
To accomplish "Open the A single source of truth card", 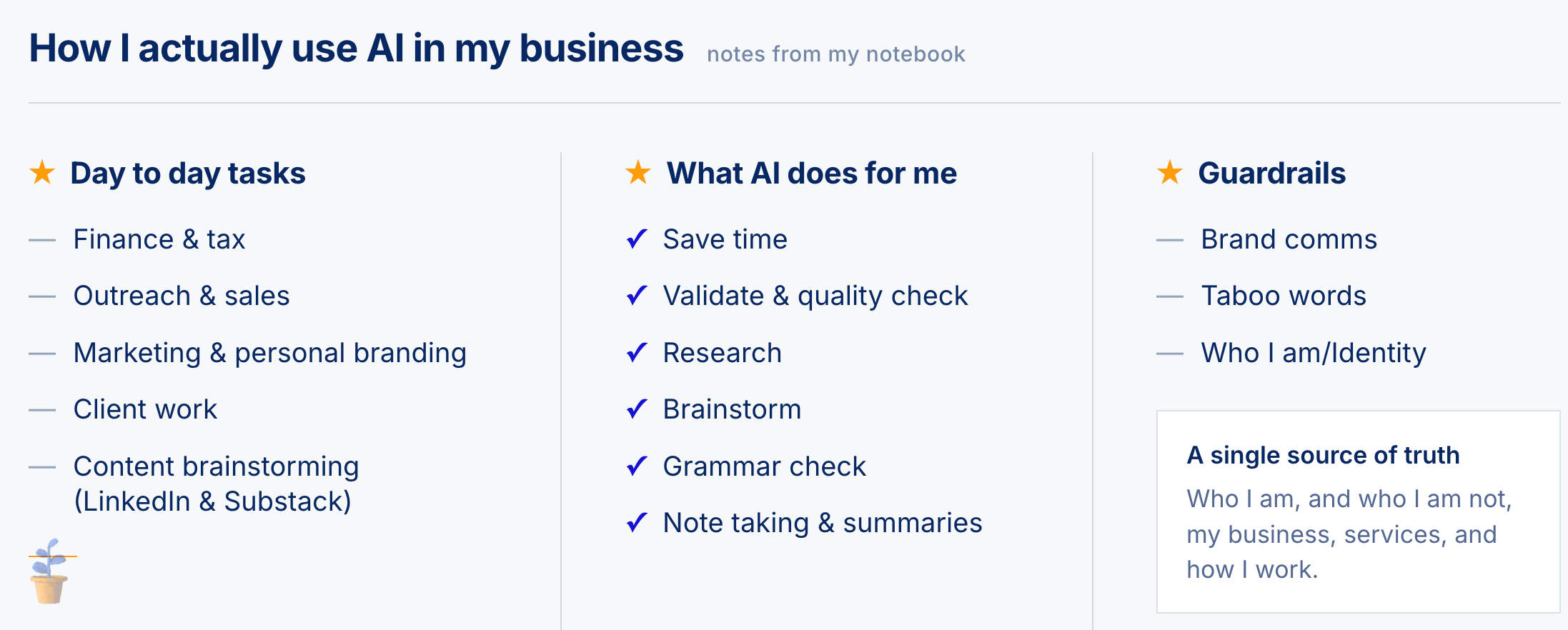I will tap(1358, 511).
